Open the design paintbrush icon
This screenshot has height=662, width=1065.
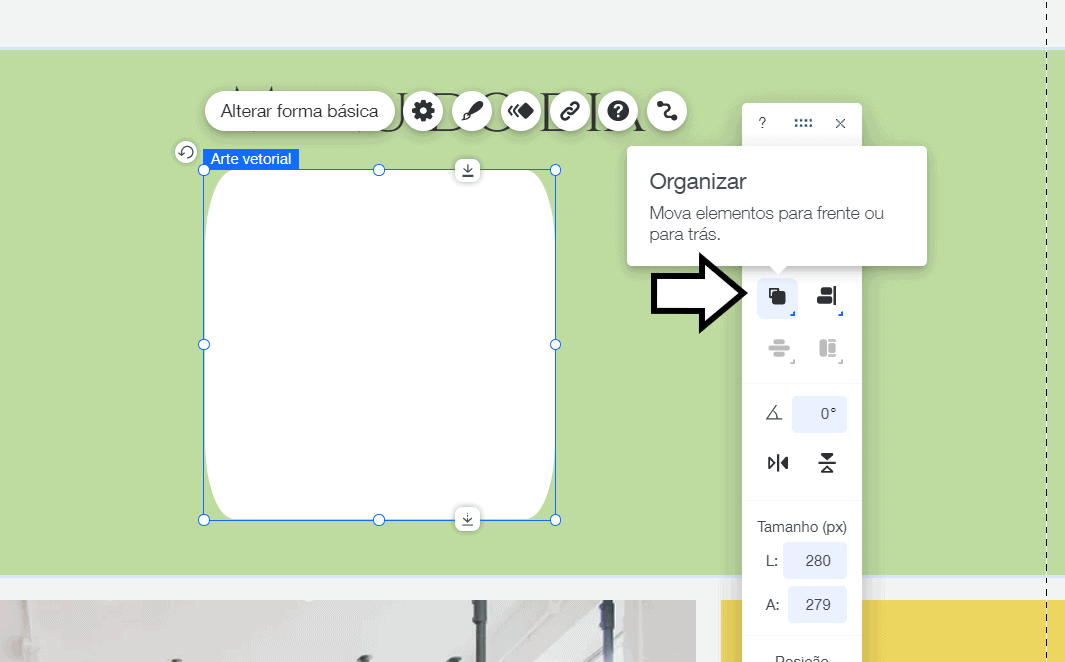pyautogui.click(x=472, y=111)
